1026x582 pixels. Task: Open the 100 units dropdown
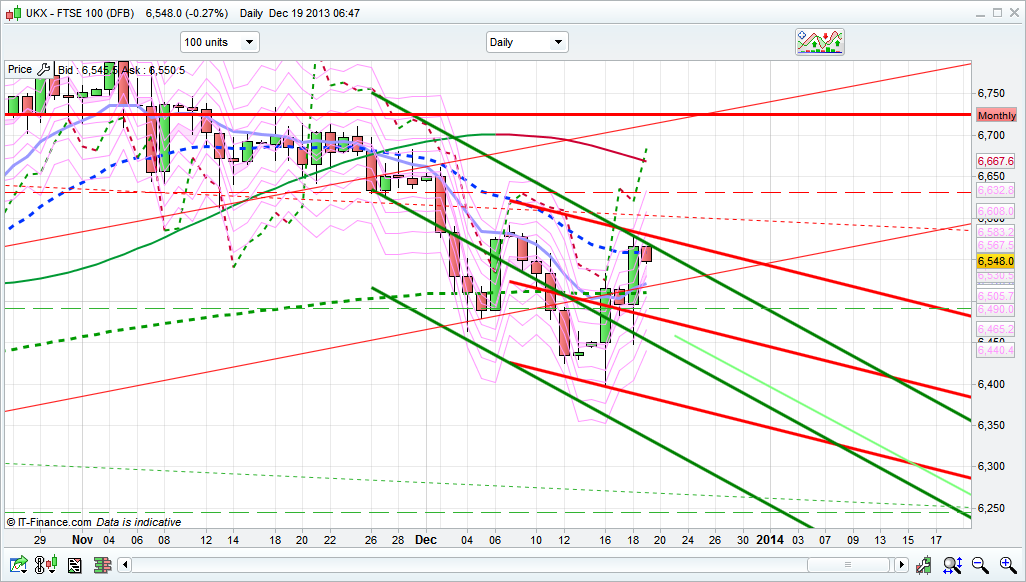click(219, 42)
